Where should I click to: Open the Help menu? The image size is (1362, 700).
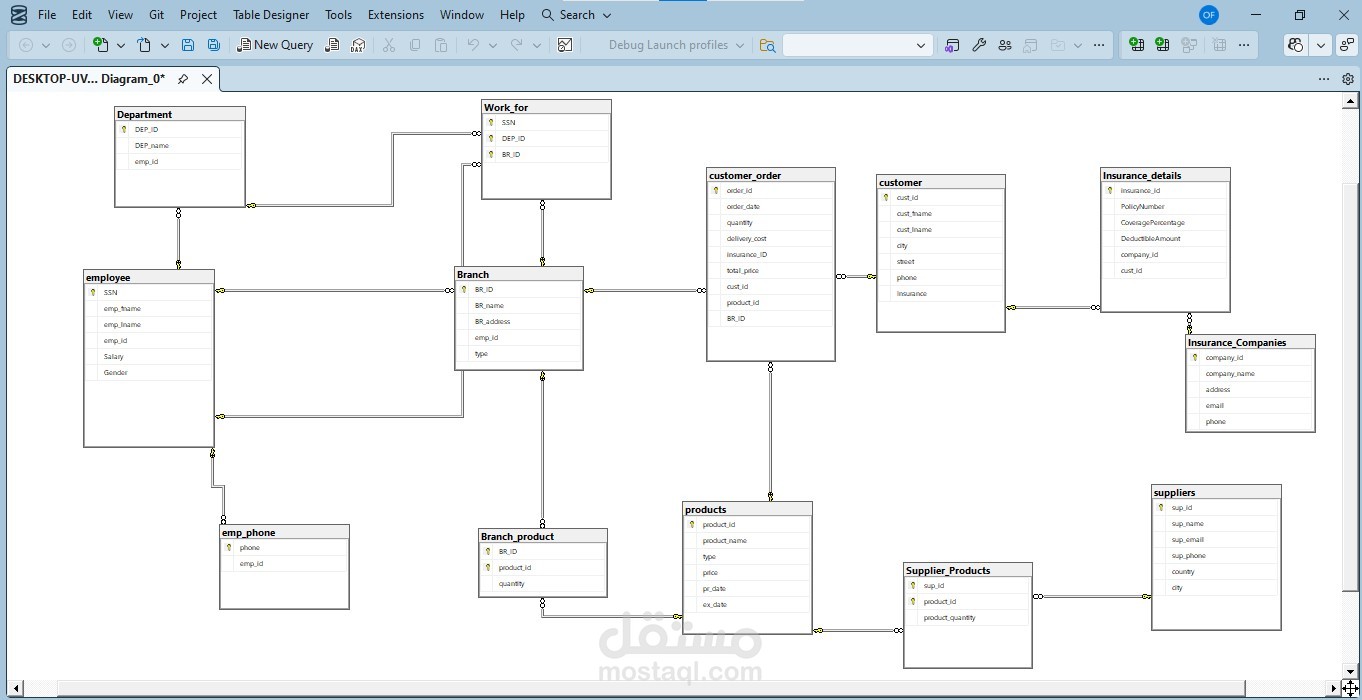pyautogui.click(x=512, y=15)
